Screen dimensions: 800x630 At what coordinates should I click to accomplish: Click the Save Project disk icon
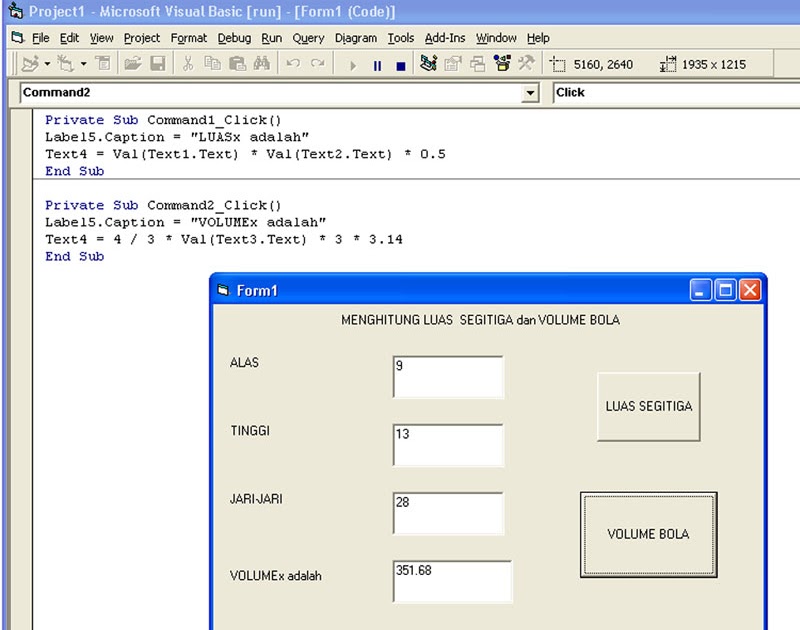point(158,64)
